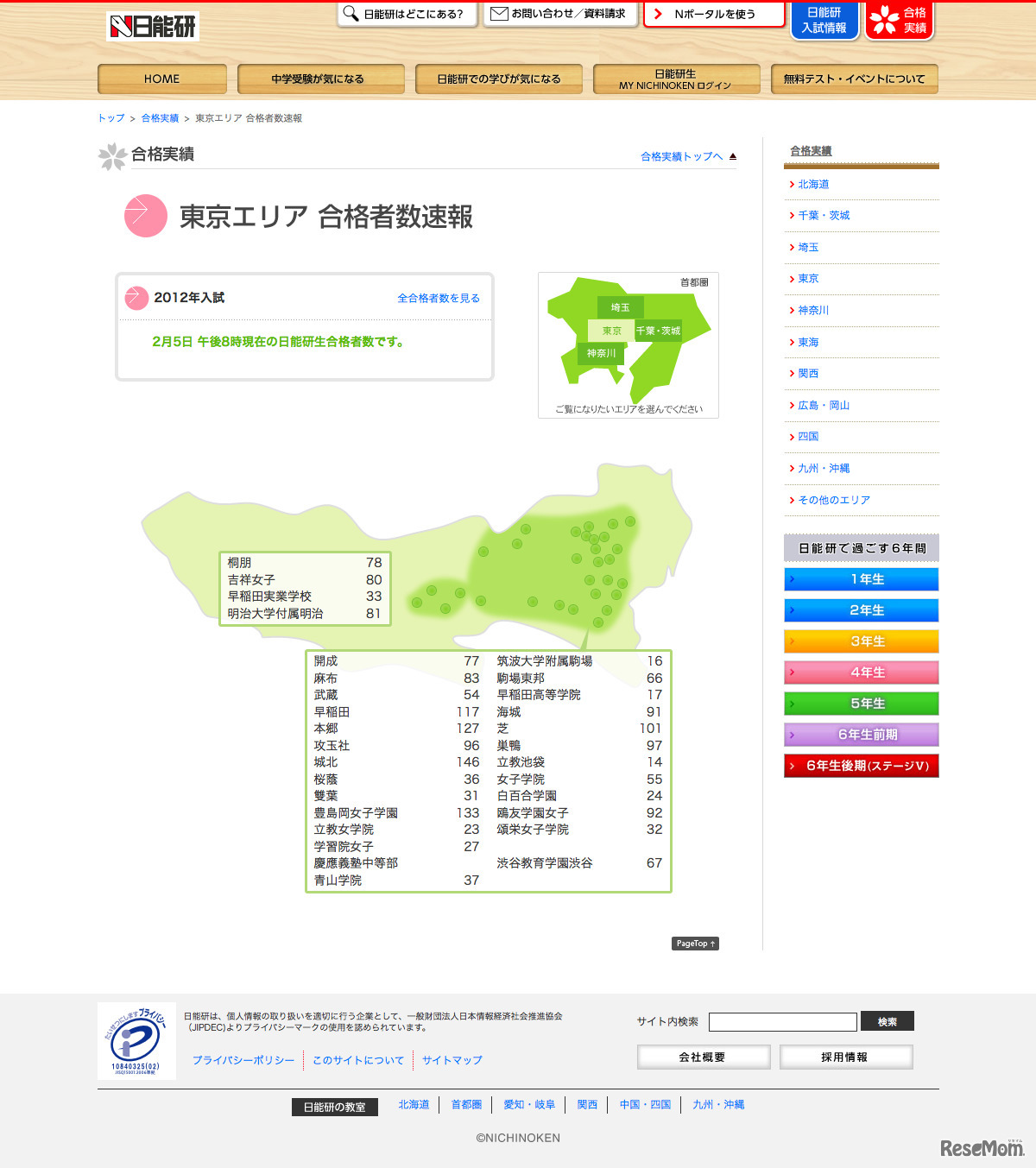The height and width of the screenshot is (1168, 1036).
Task: Open the 中学受験が気になる menu
Action: pyautogui.click(x=319, y=79)
